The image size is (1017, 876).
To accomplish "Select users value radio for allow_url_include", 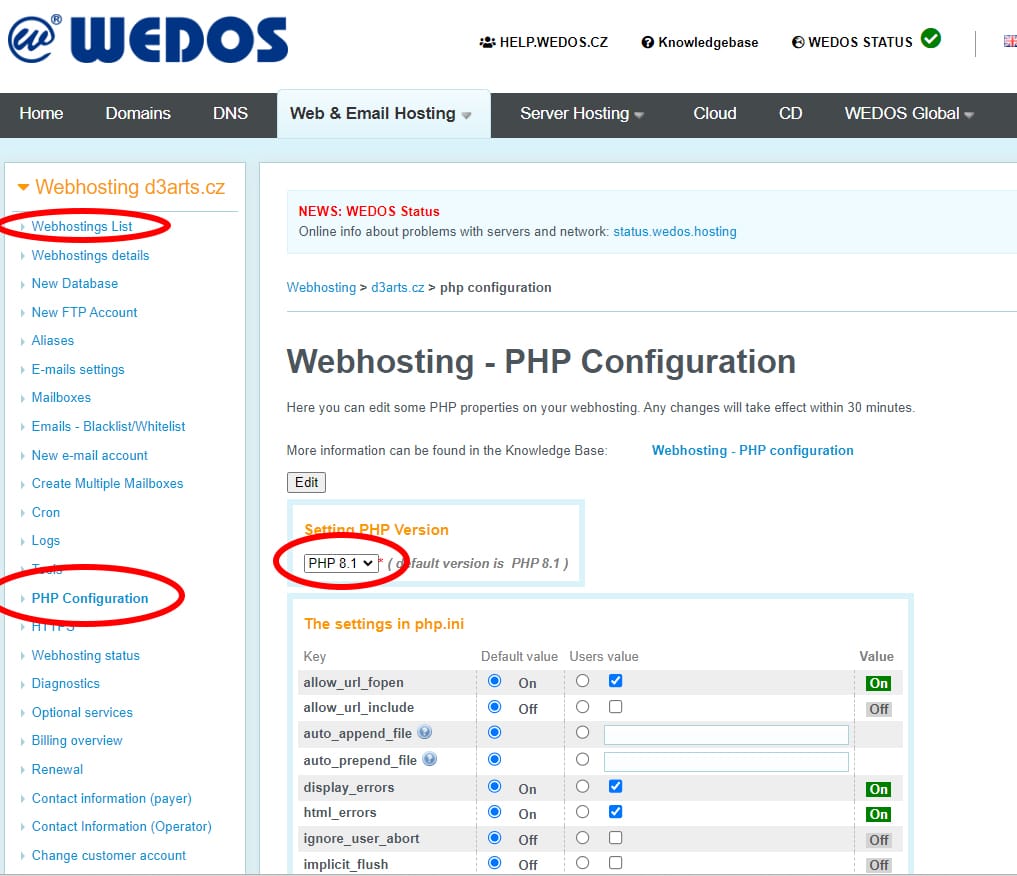I will (582, 707).
